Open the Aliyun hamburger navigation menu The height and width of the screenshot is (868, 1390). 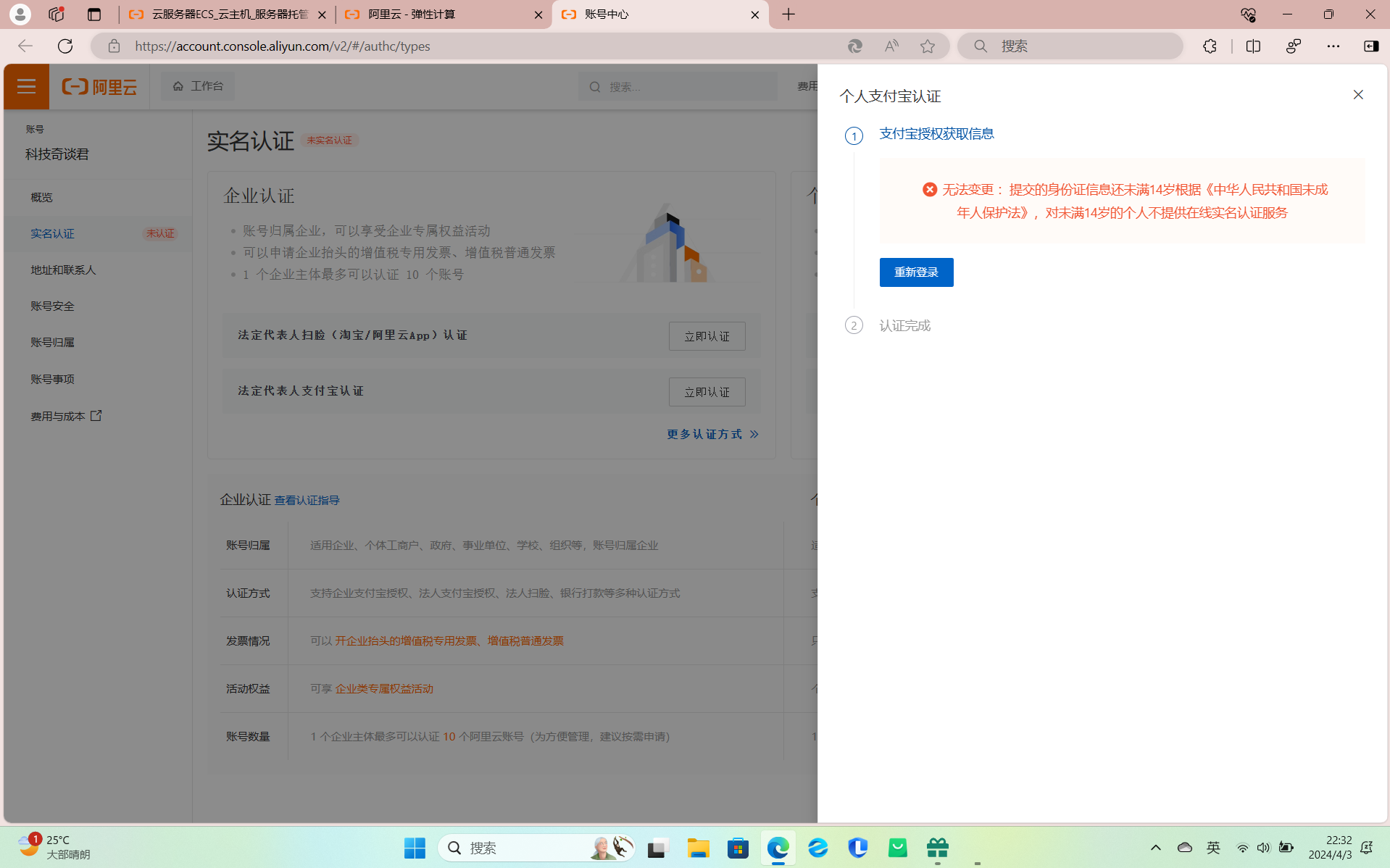[x=26, y=87]
